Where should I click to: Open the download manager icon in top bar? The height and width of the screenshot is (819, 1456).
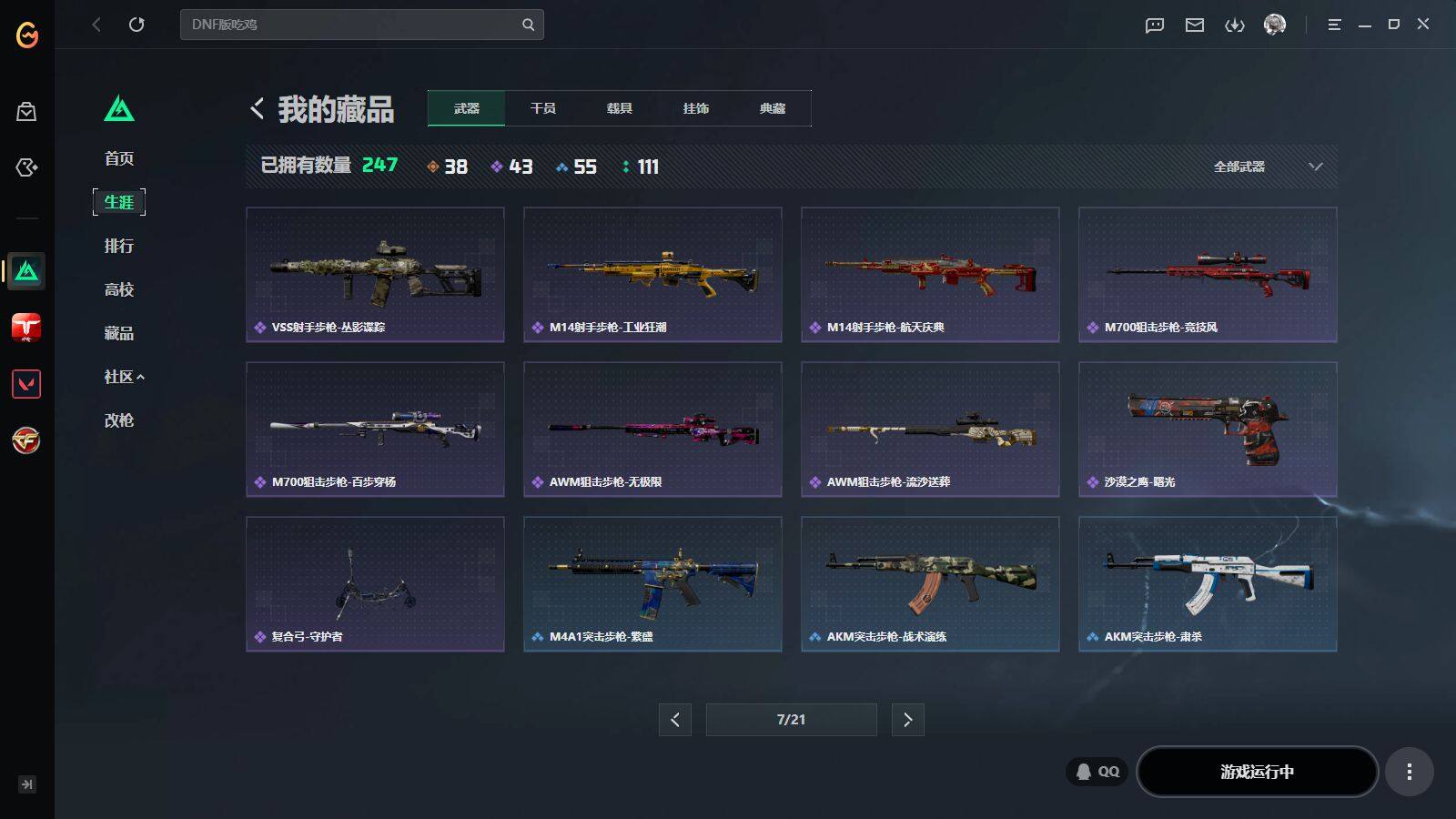pos(1235,25)
